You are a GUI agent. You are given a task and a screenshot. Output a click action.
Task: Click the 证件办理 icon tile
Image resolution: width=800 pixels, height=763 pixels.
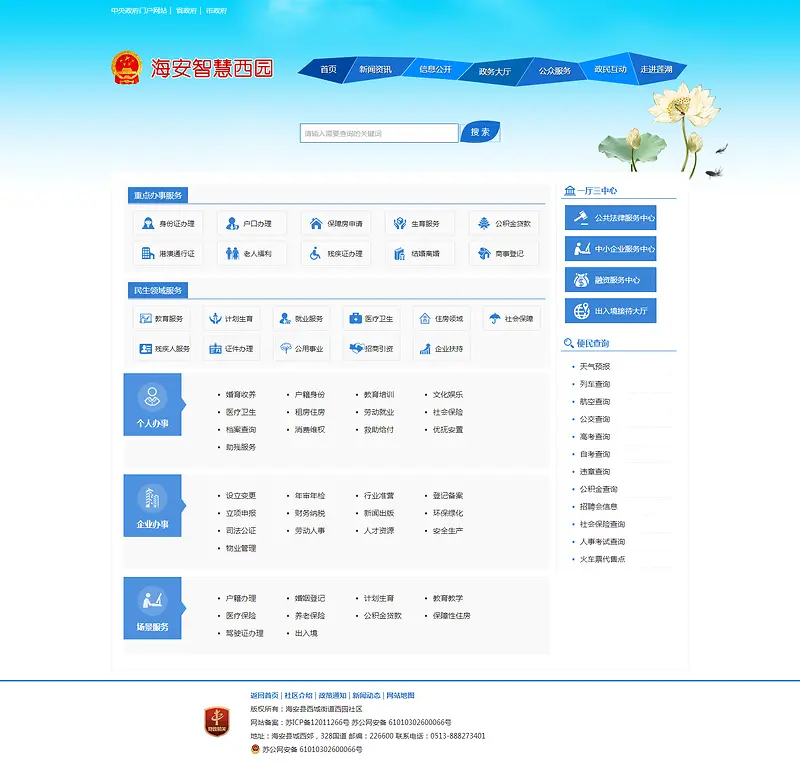point(232,349)
